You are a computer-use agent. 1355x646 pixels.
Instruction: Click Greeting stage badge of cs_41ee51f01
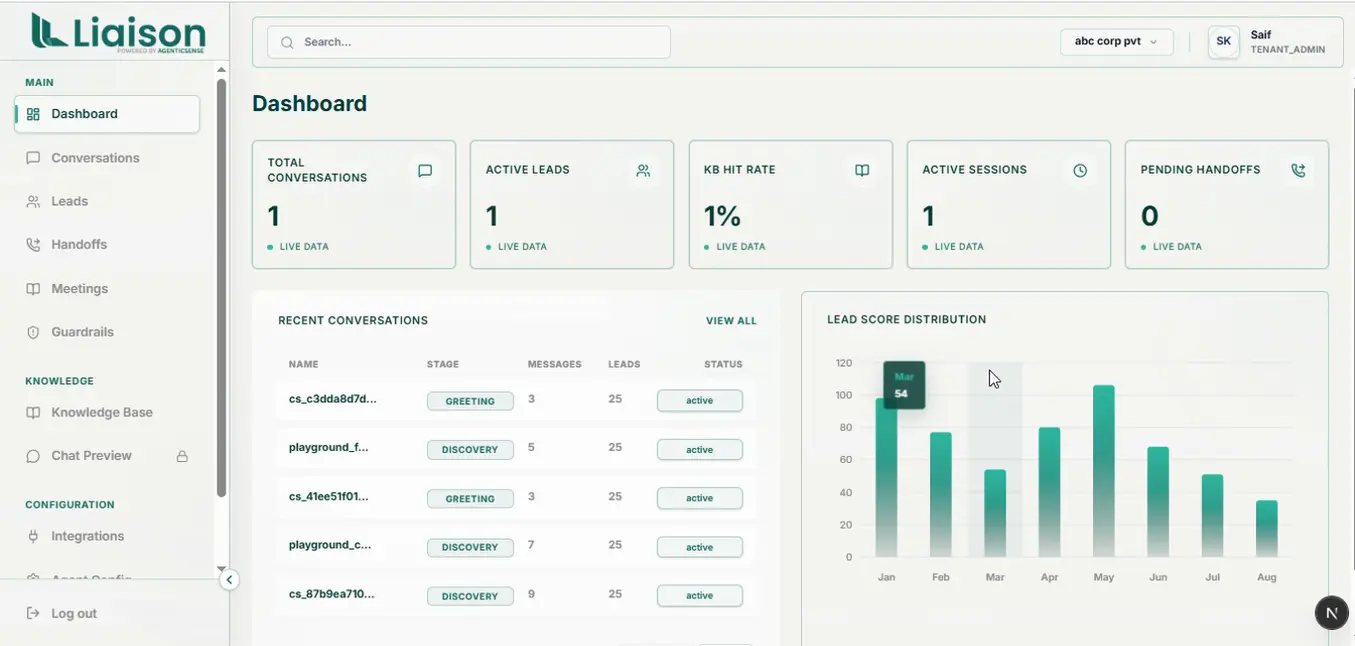470,498
